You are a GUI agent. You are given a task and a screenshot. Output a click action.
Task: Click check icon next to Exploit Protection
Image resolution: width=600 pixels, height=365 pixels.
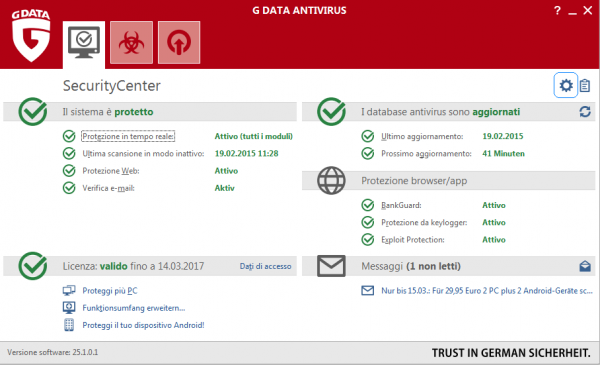368,240
